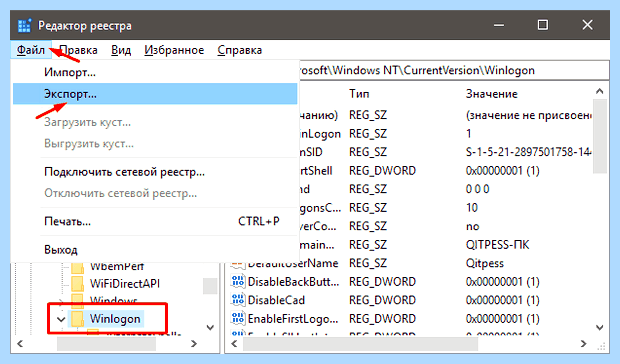Click the EnableFirstLogonAnimation DWORD value icon
The image size is (620, 364).
click(238, 319)
